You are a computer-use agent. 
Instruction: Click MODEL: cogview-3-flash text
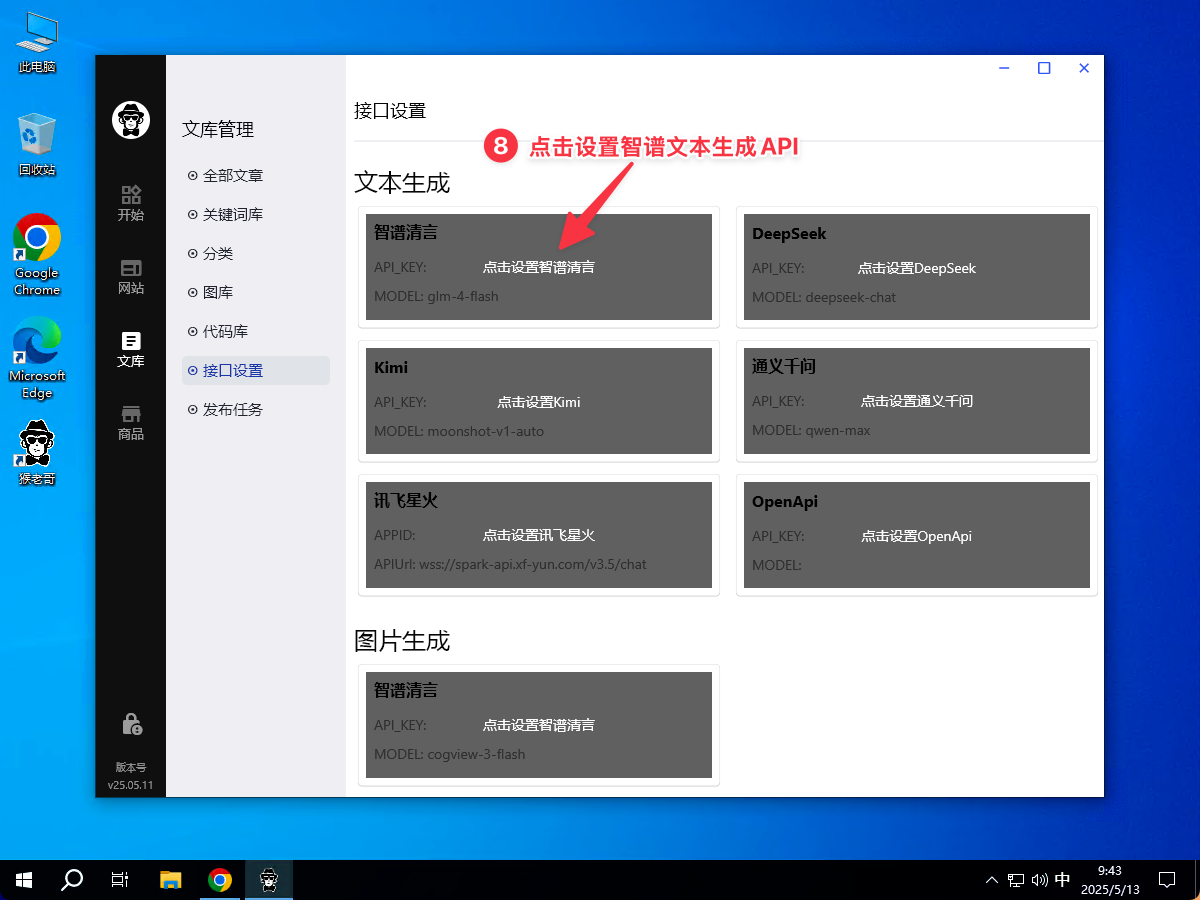tap(449, 755)
